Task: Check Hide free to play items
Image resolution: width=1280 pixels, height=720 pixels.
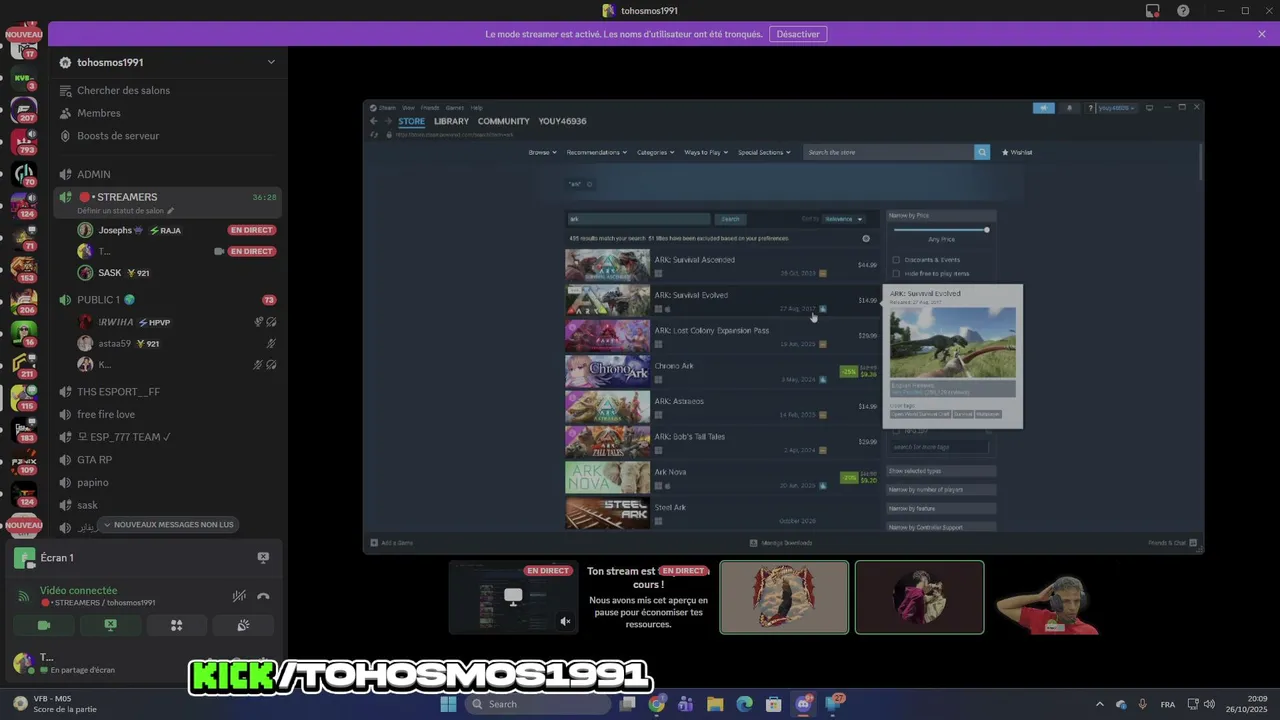Action: click(x=896, y=273)
